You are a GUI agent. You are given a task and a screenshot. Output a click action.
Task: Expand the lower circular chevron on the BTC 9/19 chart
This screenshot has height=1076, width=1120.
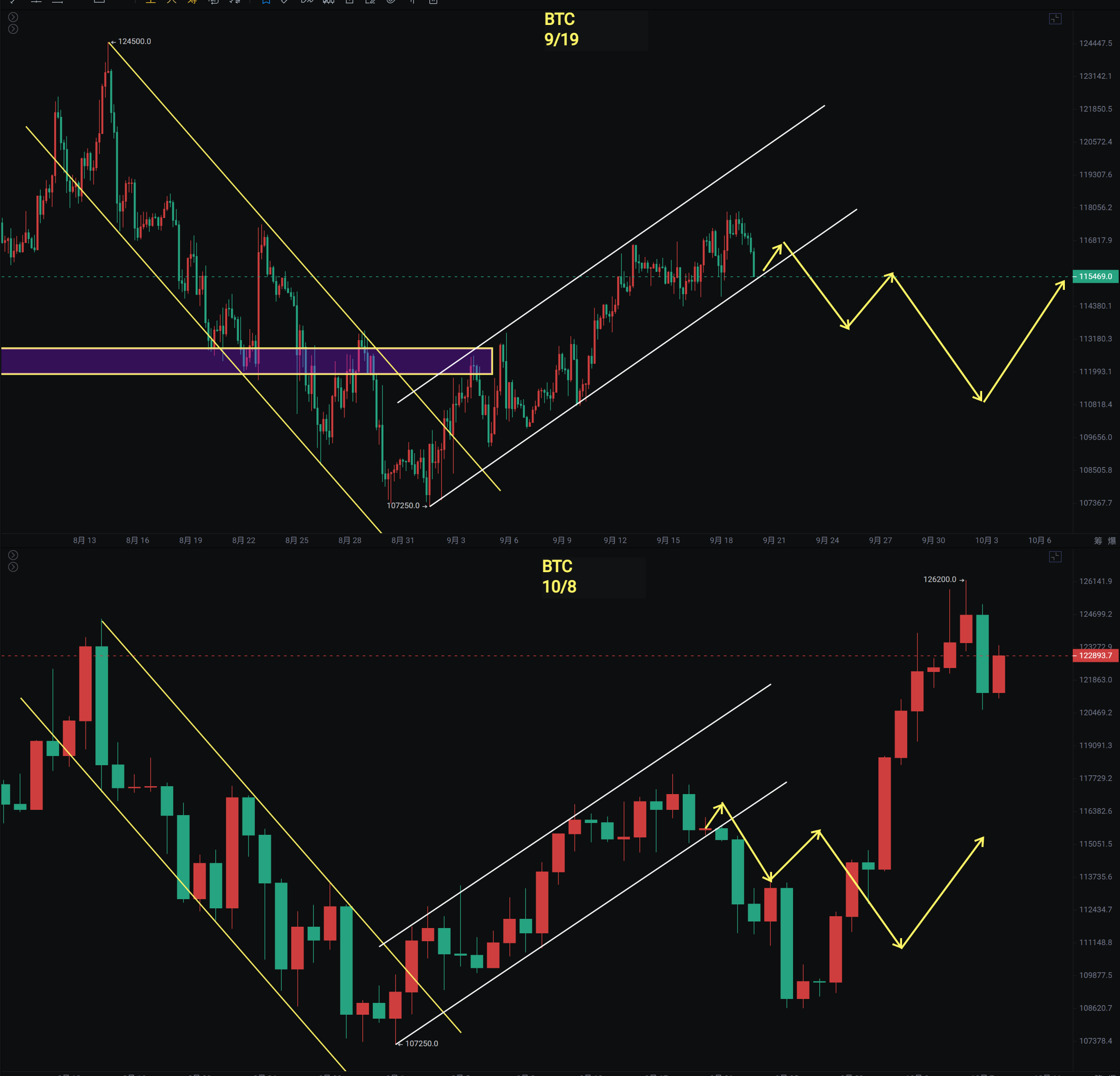click(13, 29)
